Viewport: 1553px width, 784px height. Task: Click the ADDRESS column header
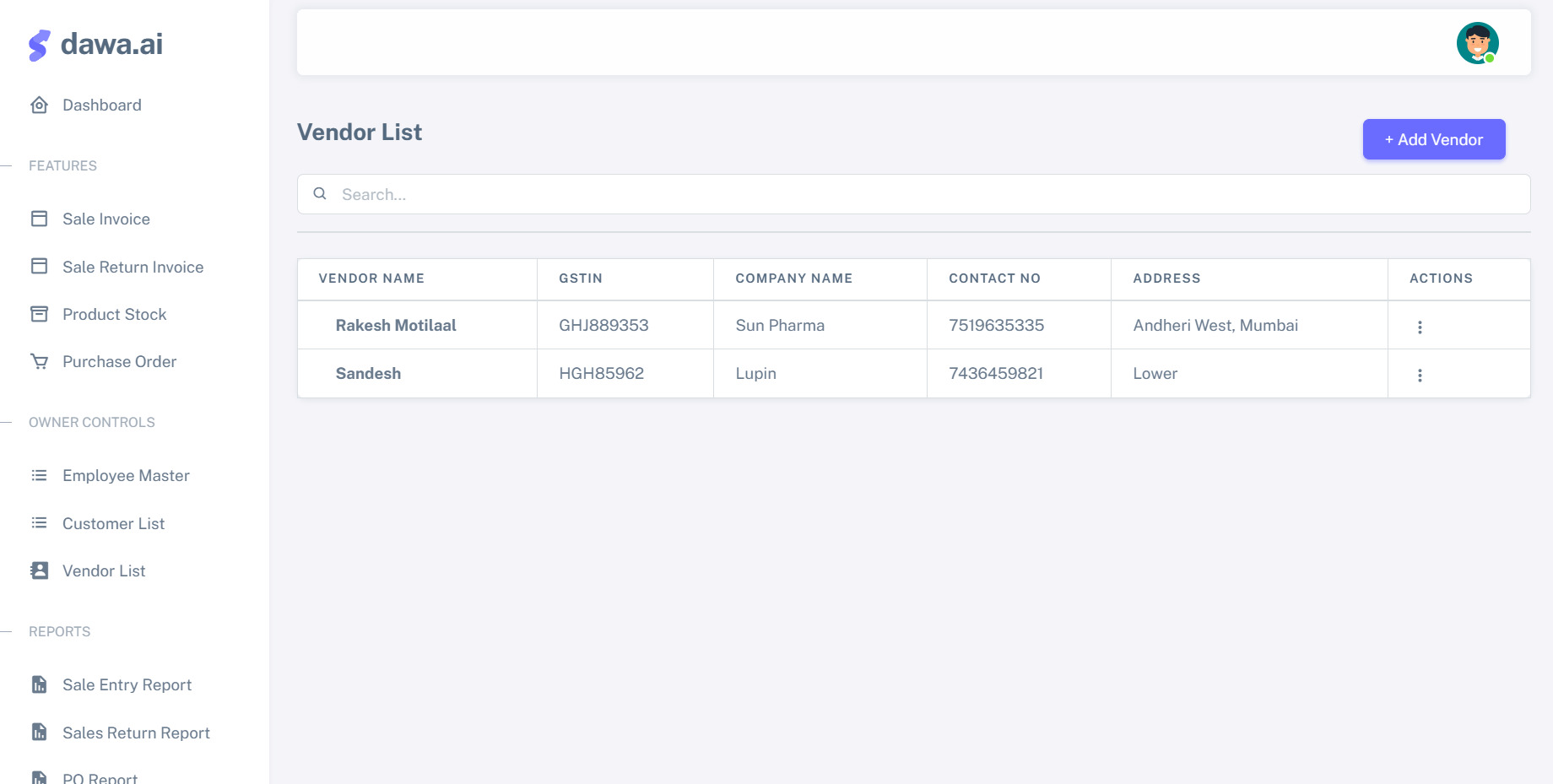[x=1166, y=278]
